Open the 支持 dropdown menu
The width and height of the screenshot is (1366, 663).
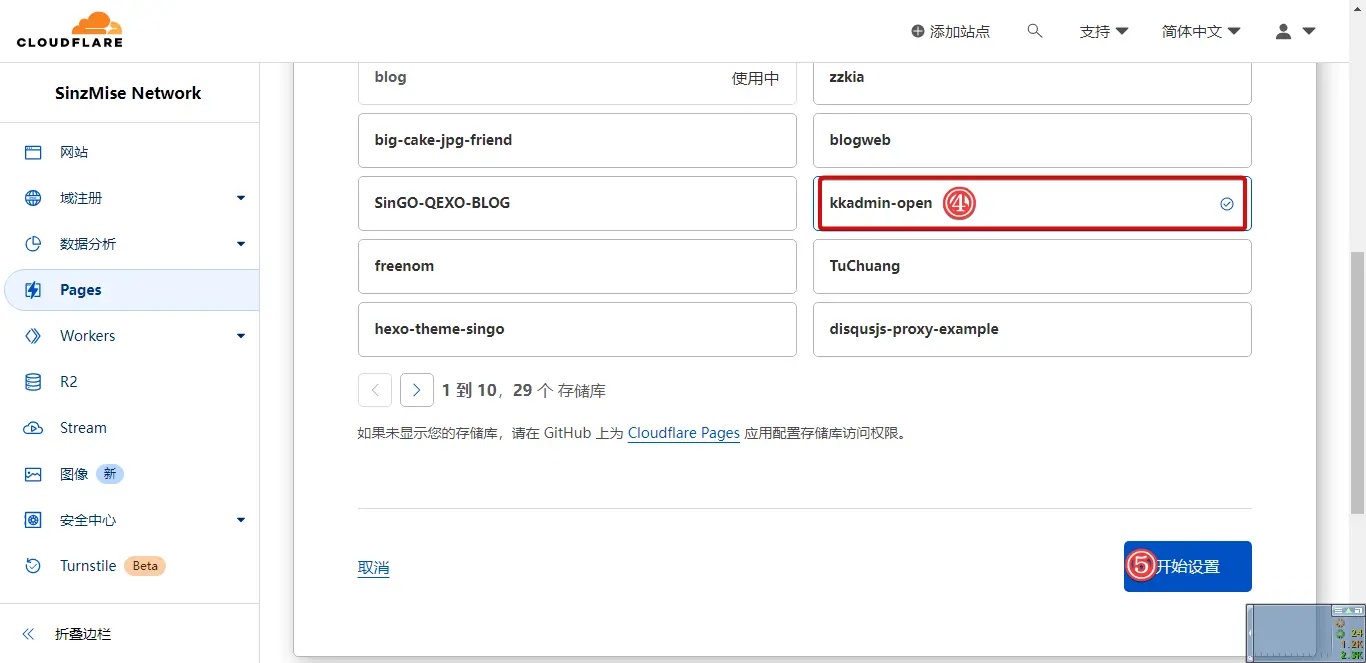[1104, 31]
